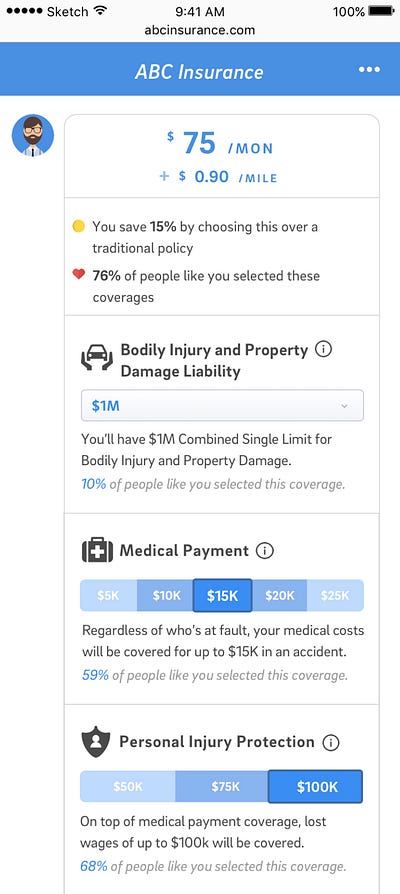Image resolution: width=400 pixels, height=894 pixels.
Task: Tap the red heart icon
Action: [x=79, y=275]
